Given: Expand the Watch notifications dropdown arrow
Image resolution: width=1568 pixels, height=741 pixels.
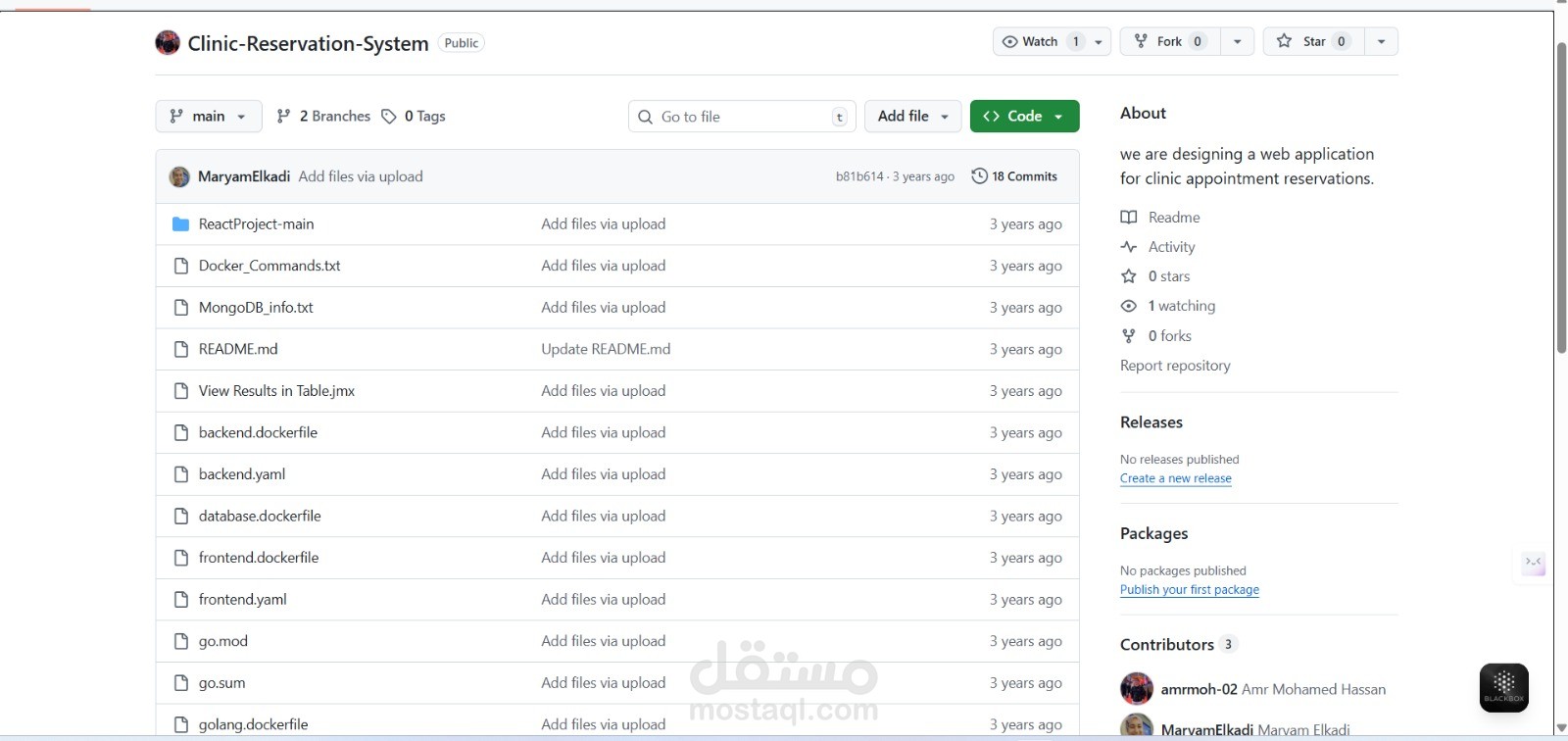Looking at the screenshot, I should [1099, 41].
